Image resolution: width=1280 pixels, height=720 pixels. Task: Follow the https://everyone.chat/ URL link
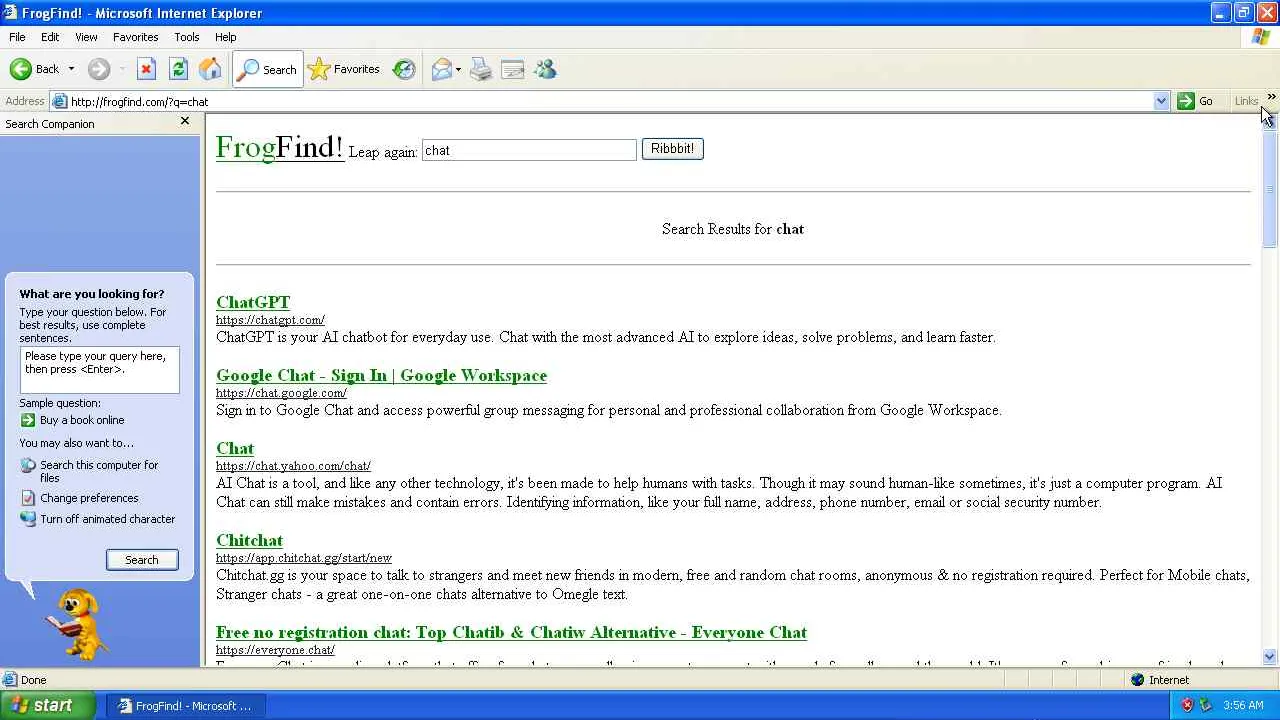275,650
